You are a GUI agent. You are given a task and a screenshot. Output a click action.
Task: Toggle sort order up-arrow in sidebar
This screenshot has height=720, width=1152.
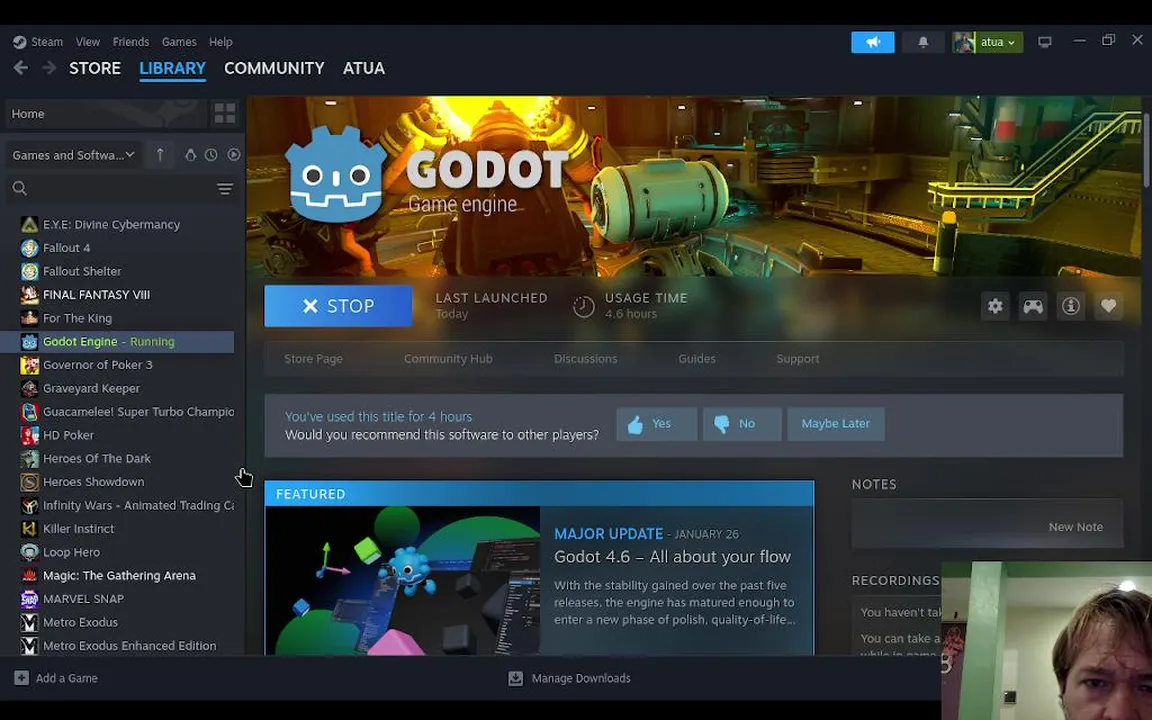point(160,154)
